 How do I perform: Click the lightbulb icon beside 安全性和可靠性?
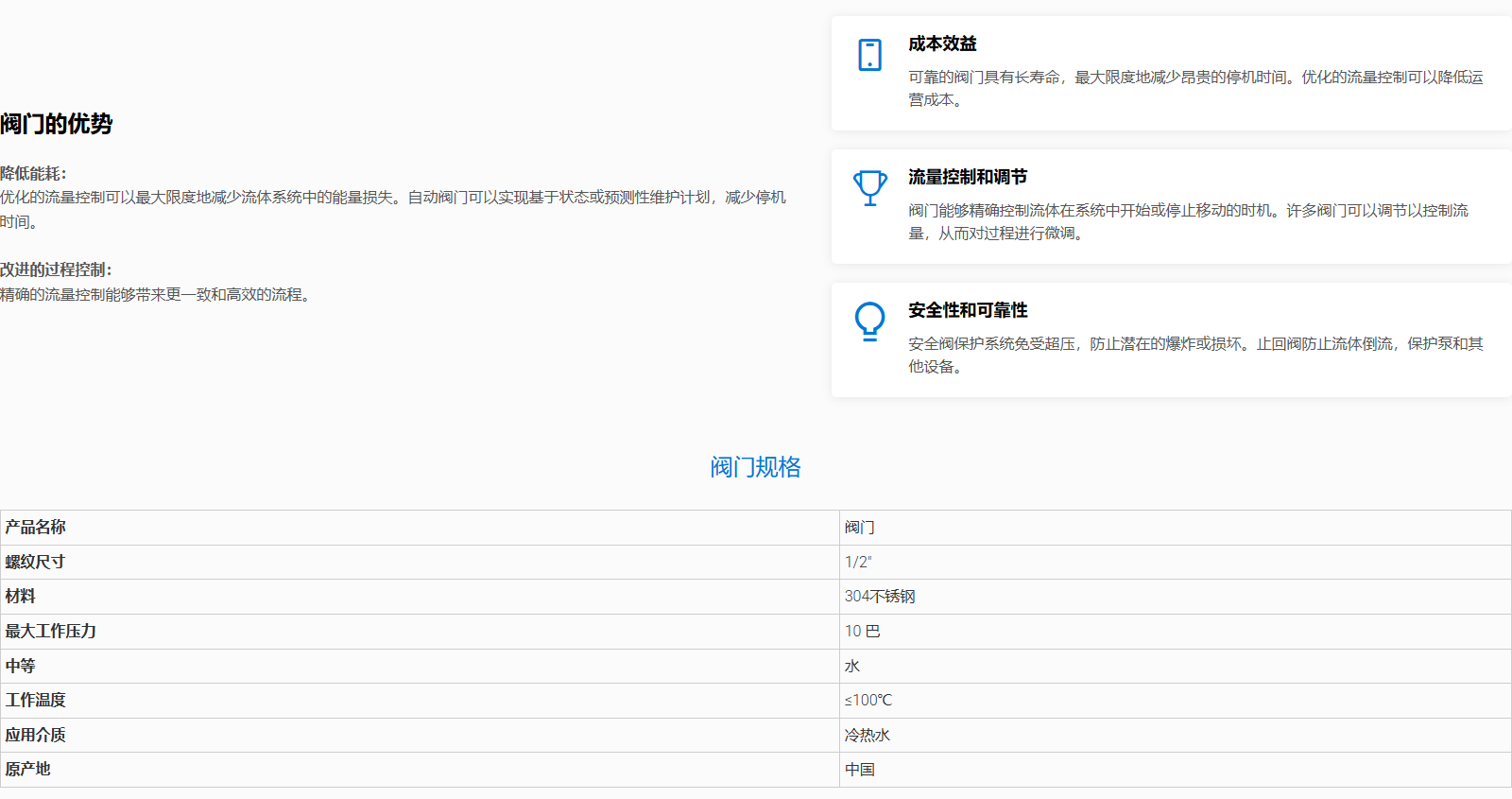[x=869, y=321]
